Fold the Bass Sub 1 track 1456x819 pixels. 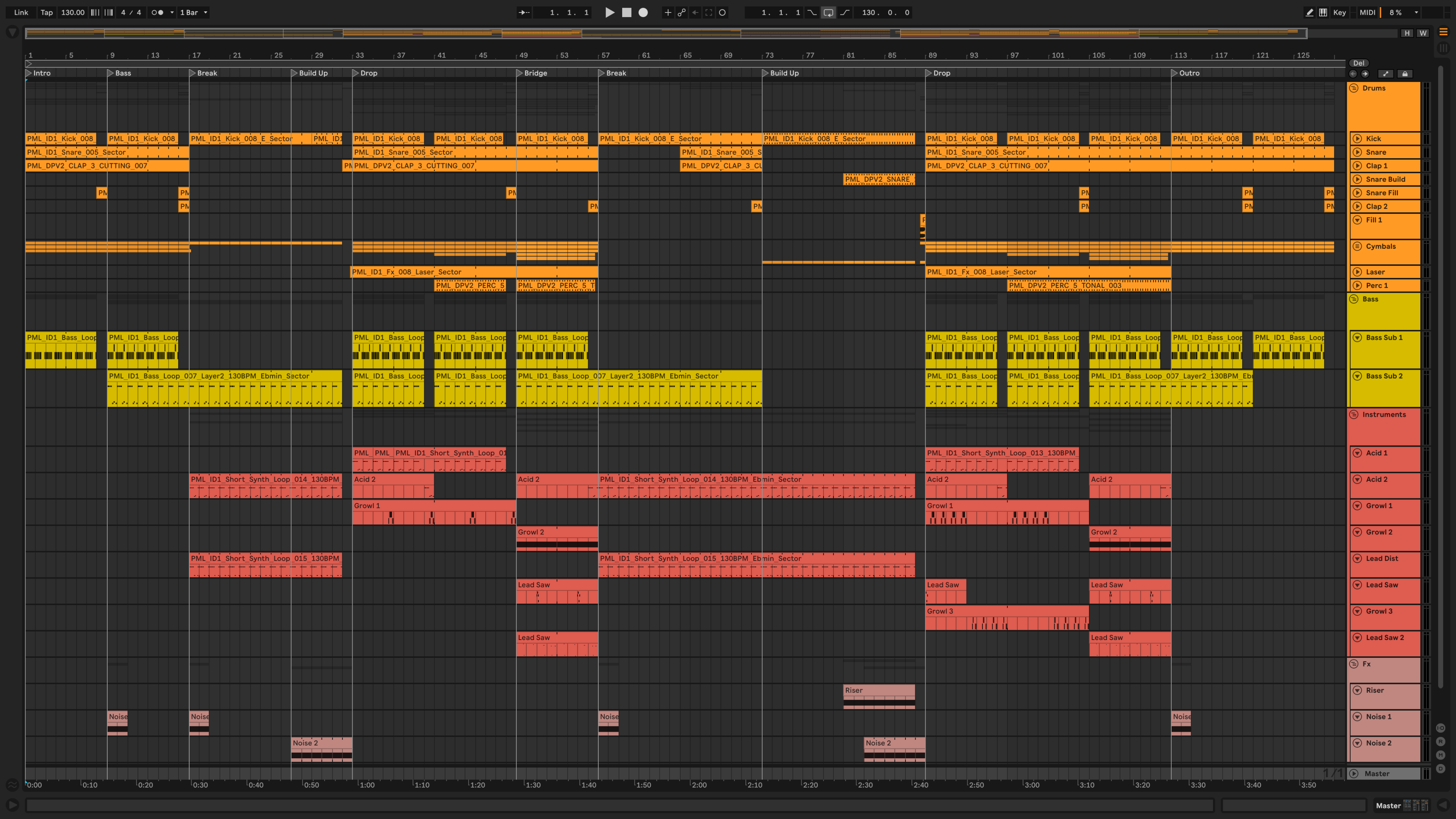pos(1357,337)
